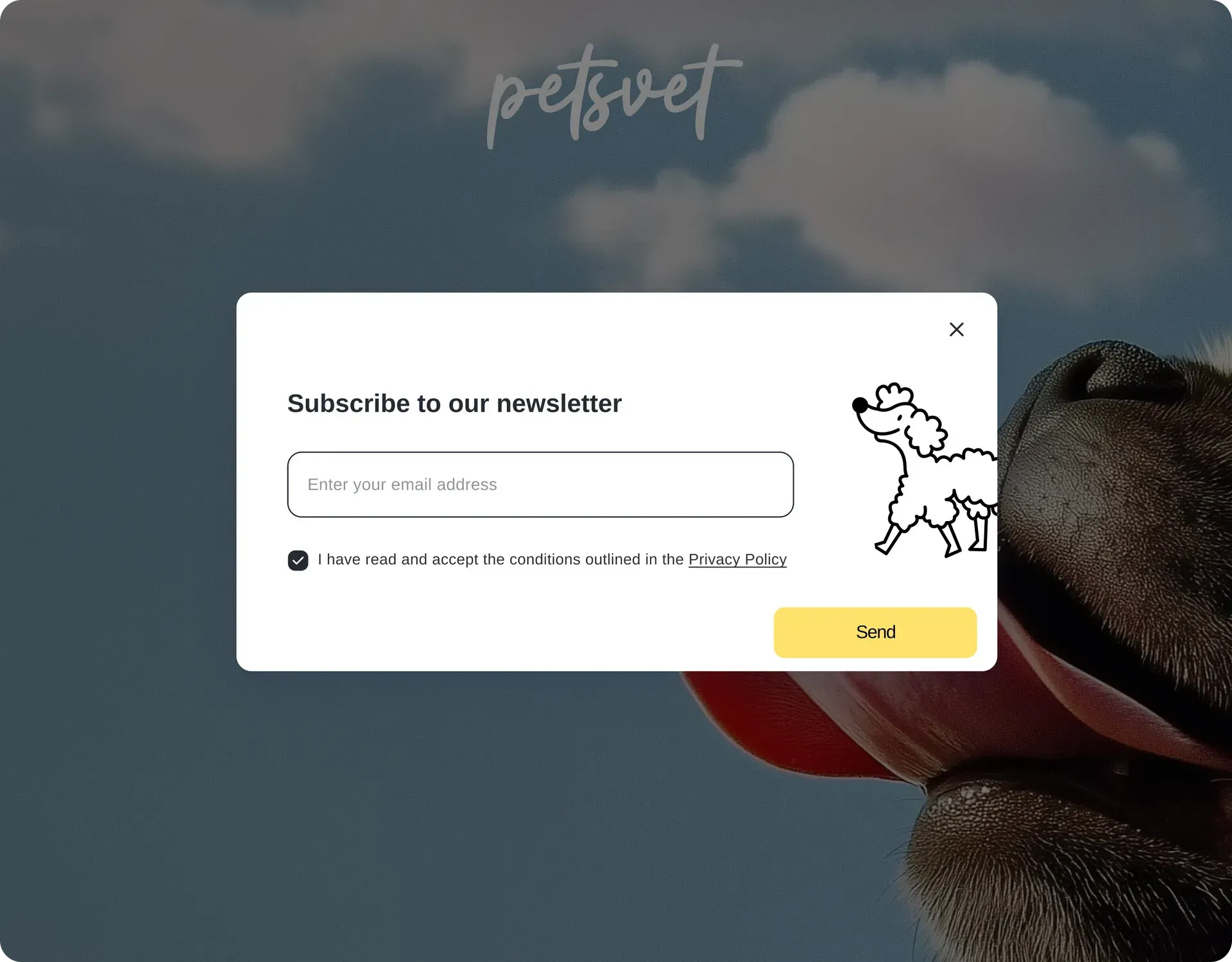
Task: Click the poodle line-art illustration
Action: point(924,470)
